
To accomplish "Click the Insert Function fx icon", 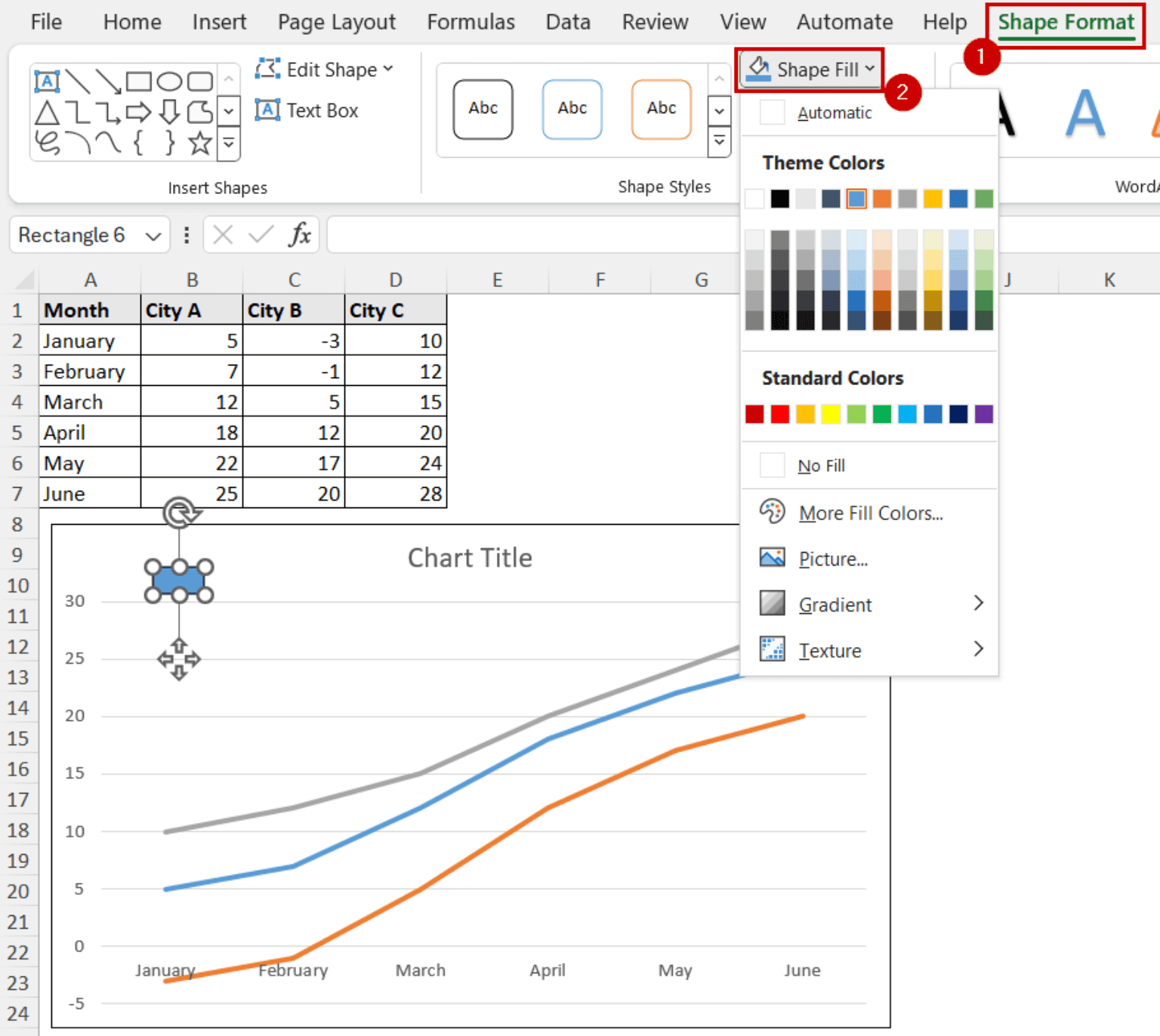I will (x=301, y=235).
